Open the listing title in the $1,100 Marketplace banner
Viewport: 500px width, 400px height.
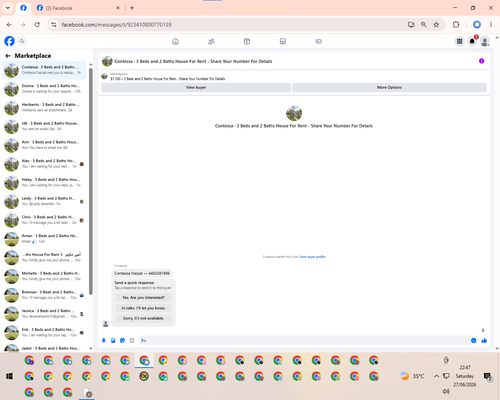click(168, 79)
